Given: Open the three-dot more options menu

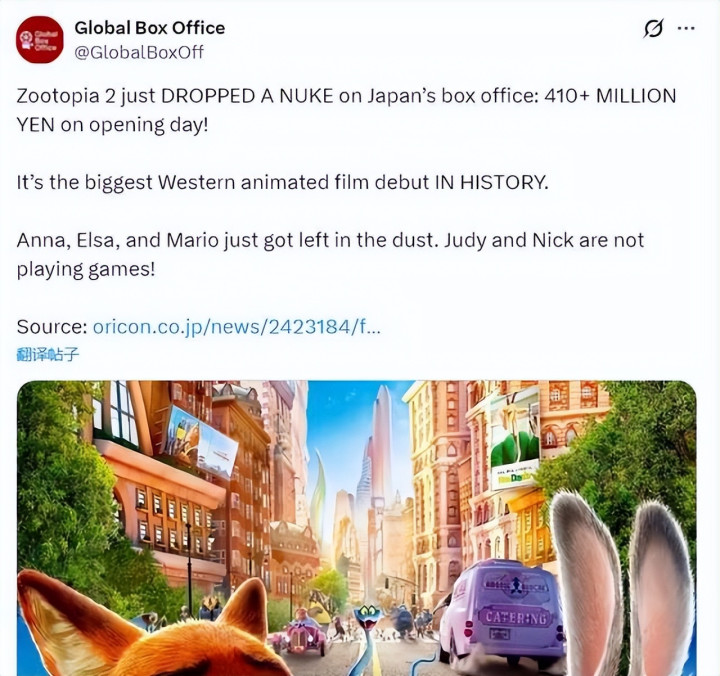Looking at the screenshot, I should pyautogui.click(x=686, y=28).
